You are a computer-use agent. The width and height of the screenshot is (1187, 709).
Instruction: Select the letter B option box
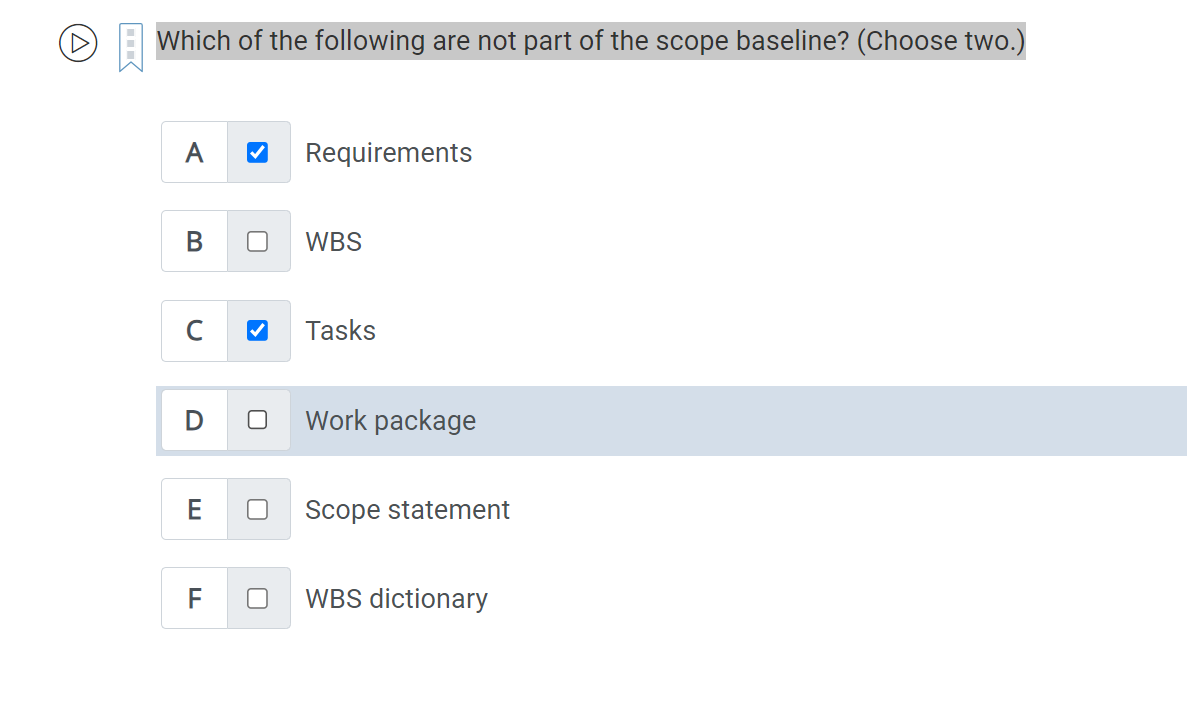tap(195, 241)
